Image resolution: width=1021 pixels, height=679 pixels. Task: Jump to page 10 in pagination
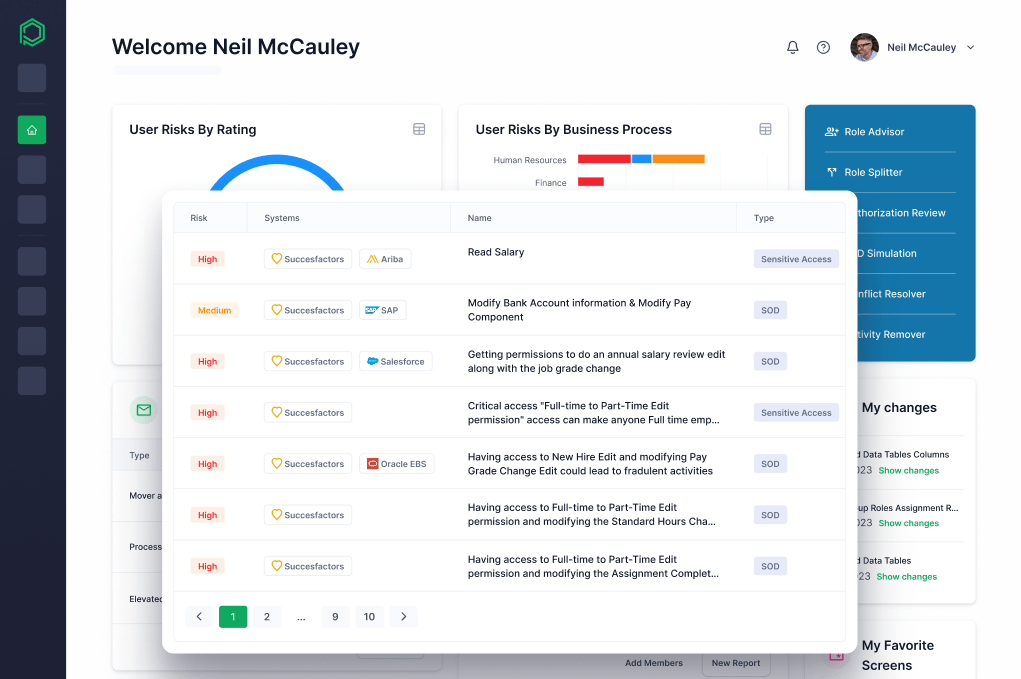[369, 617]
